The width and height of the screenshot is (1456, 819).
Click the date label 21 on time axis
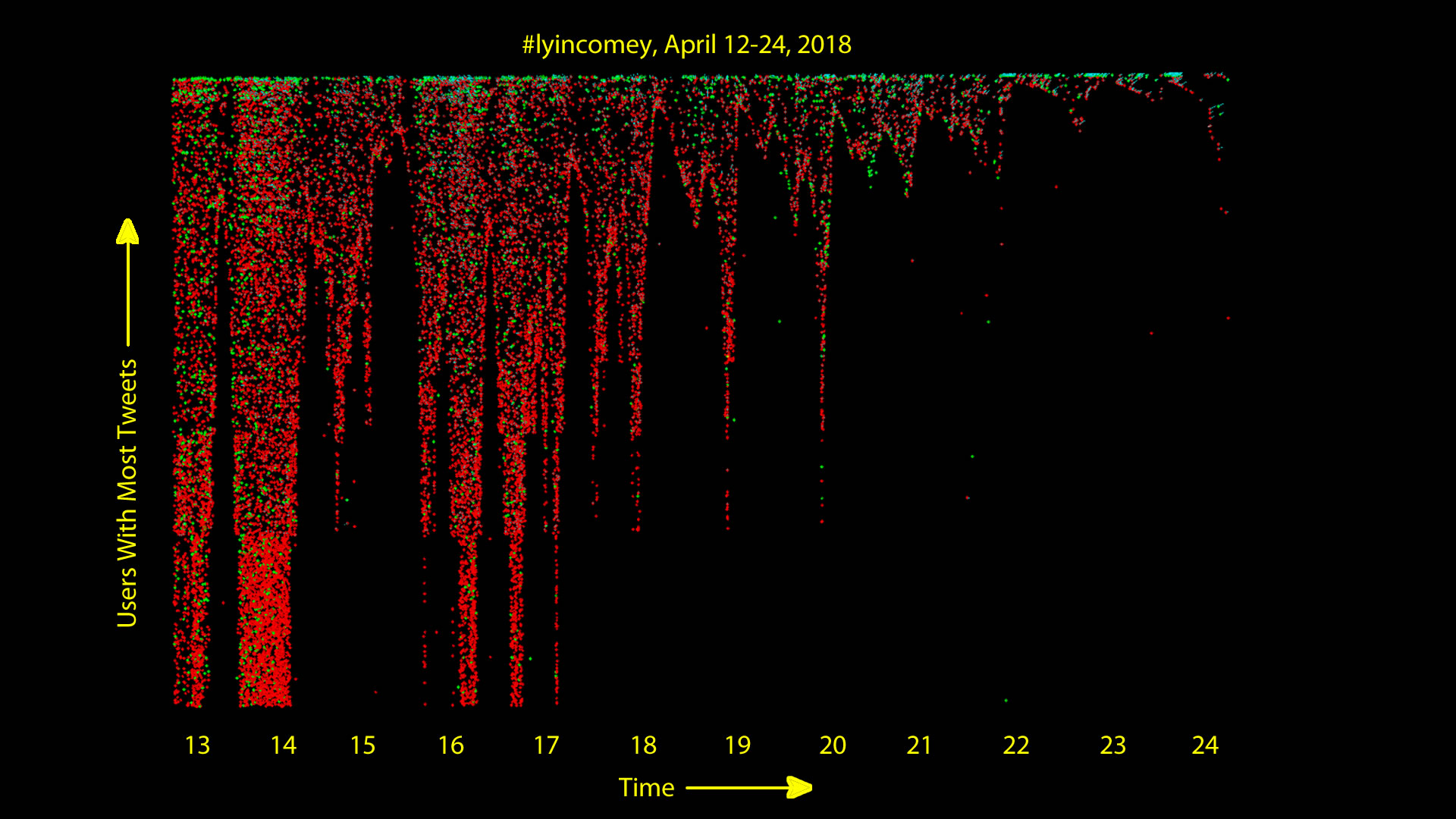pyautogui.click(x=919, y=745)
